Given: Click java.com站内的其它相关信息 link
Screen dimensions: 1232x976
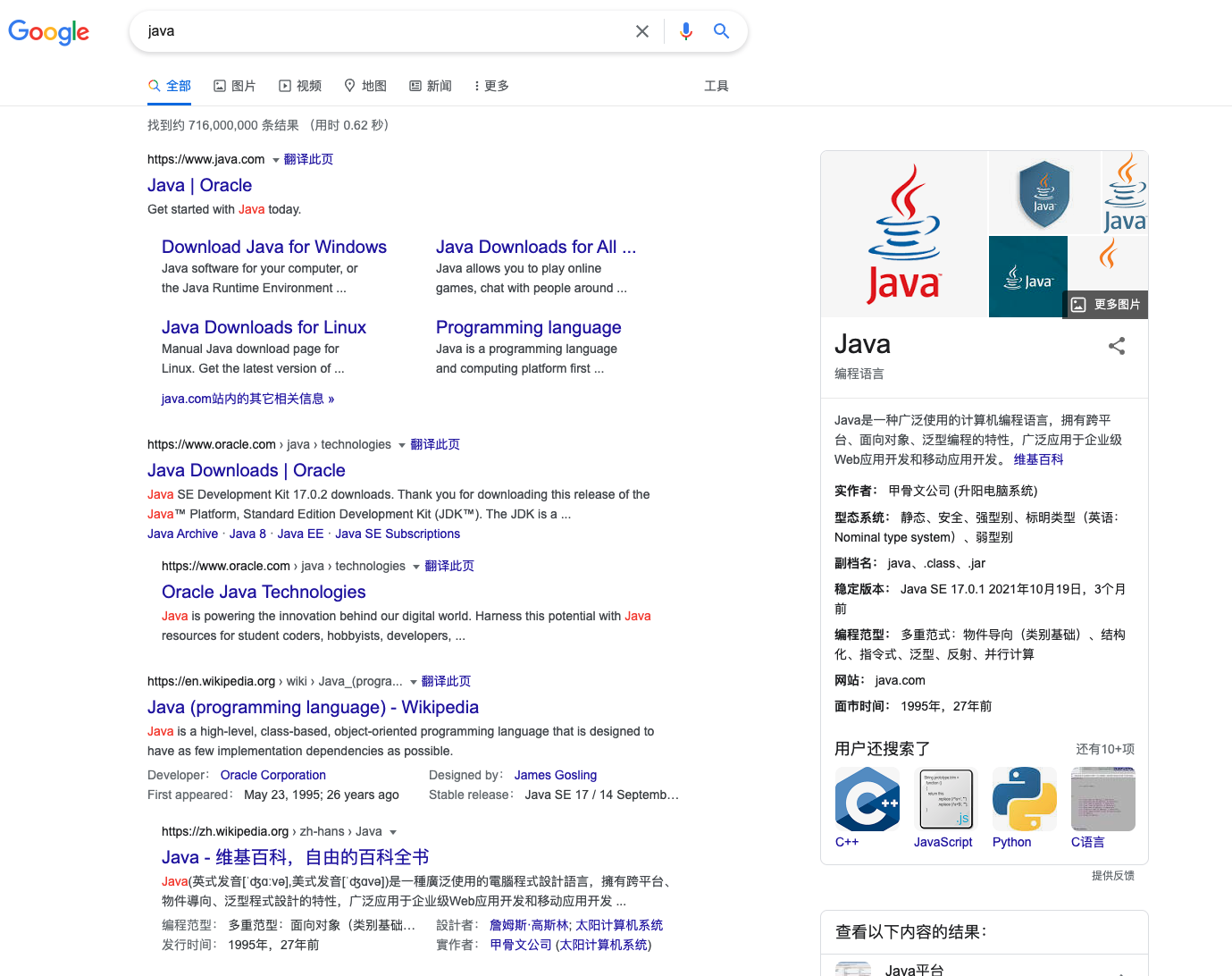Looking at the screenshot, I should pos(247,399).
